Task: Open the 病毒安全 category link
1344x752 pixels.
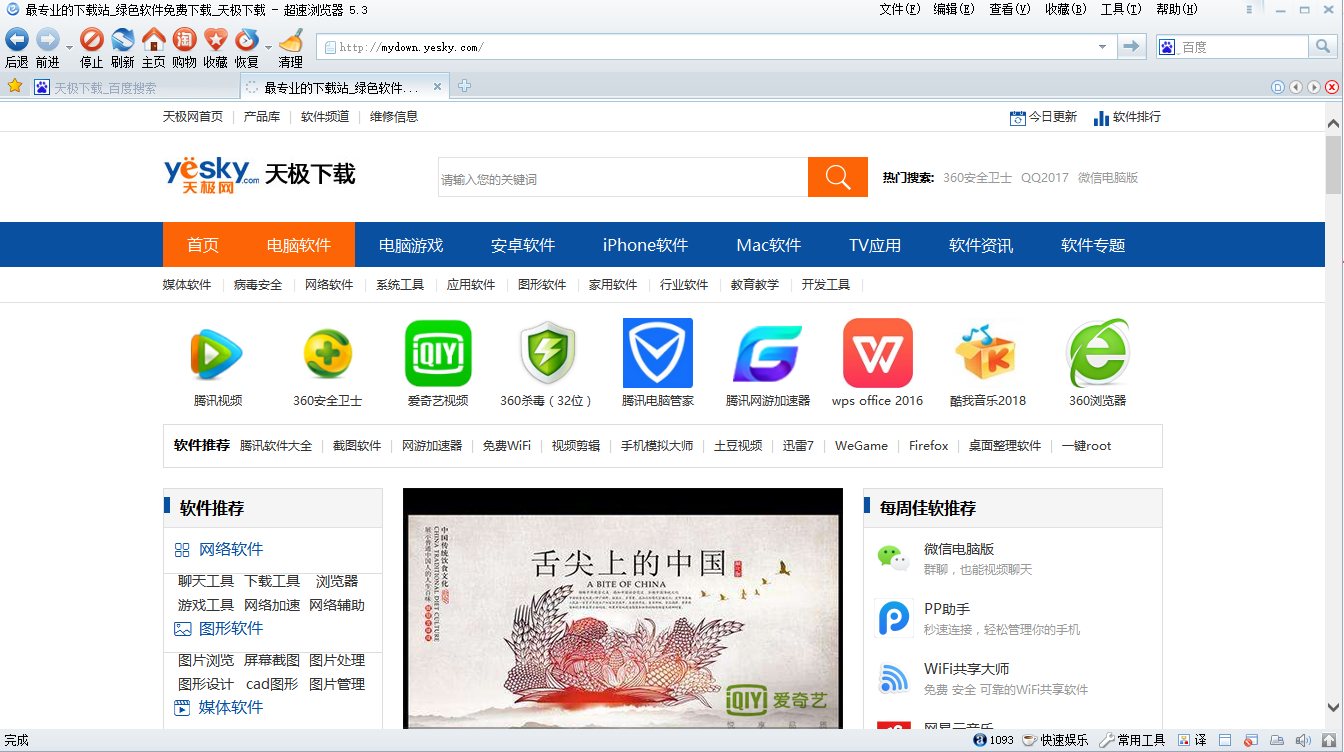Action: 258,285
